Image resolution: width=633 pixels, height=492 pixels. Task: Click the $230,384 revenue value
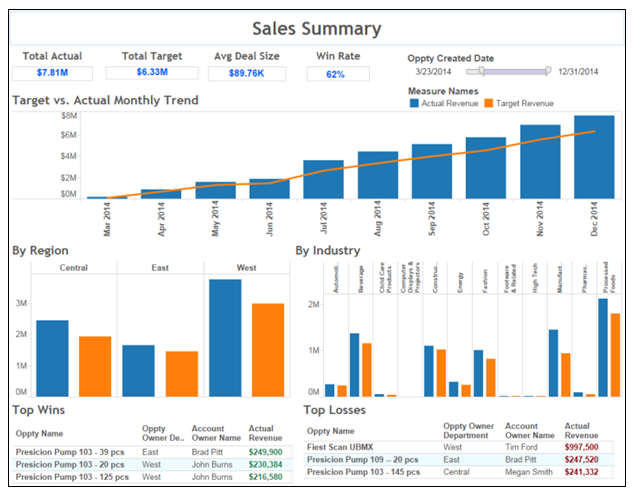[266, 465]
